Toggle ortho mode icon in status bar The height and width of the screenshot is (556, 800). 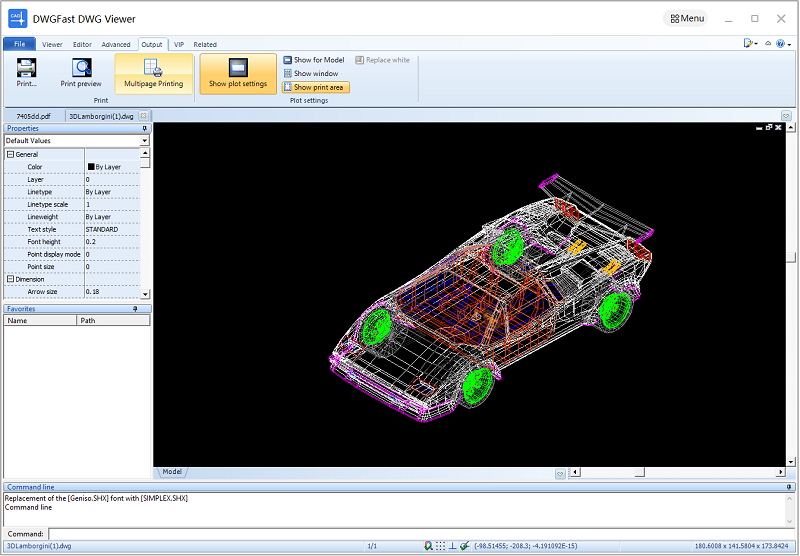coord(453,546)
